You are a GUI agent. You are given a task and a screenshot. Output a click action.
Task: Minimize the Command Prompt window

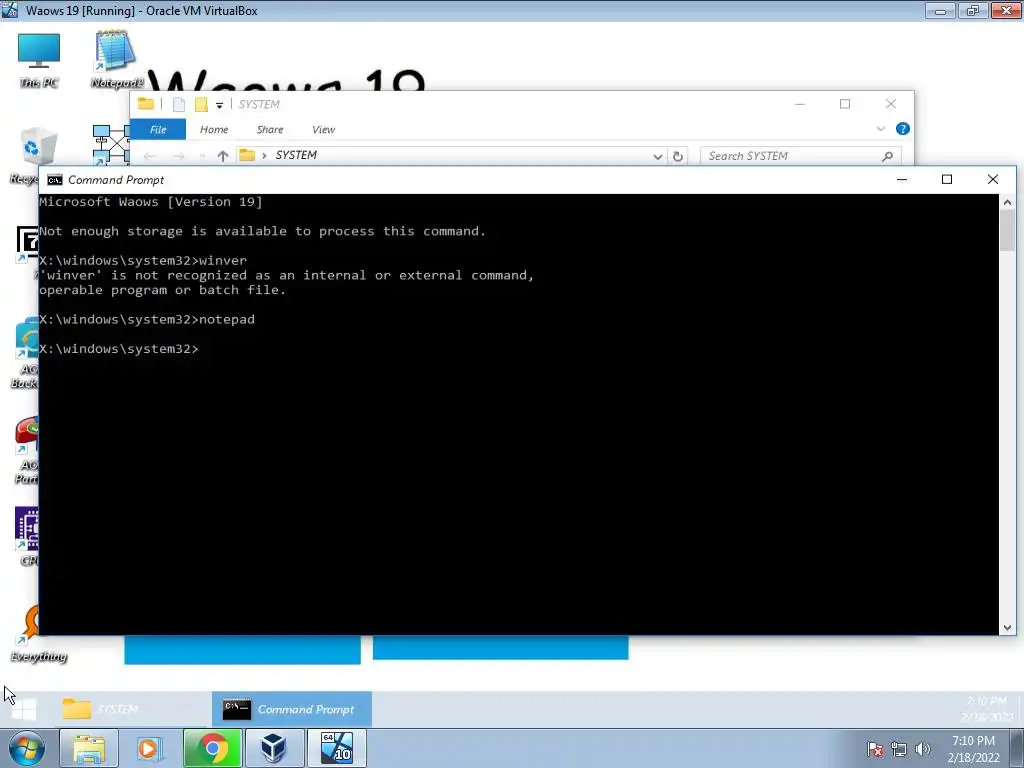(902, 180)
